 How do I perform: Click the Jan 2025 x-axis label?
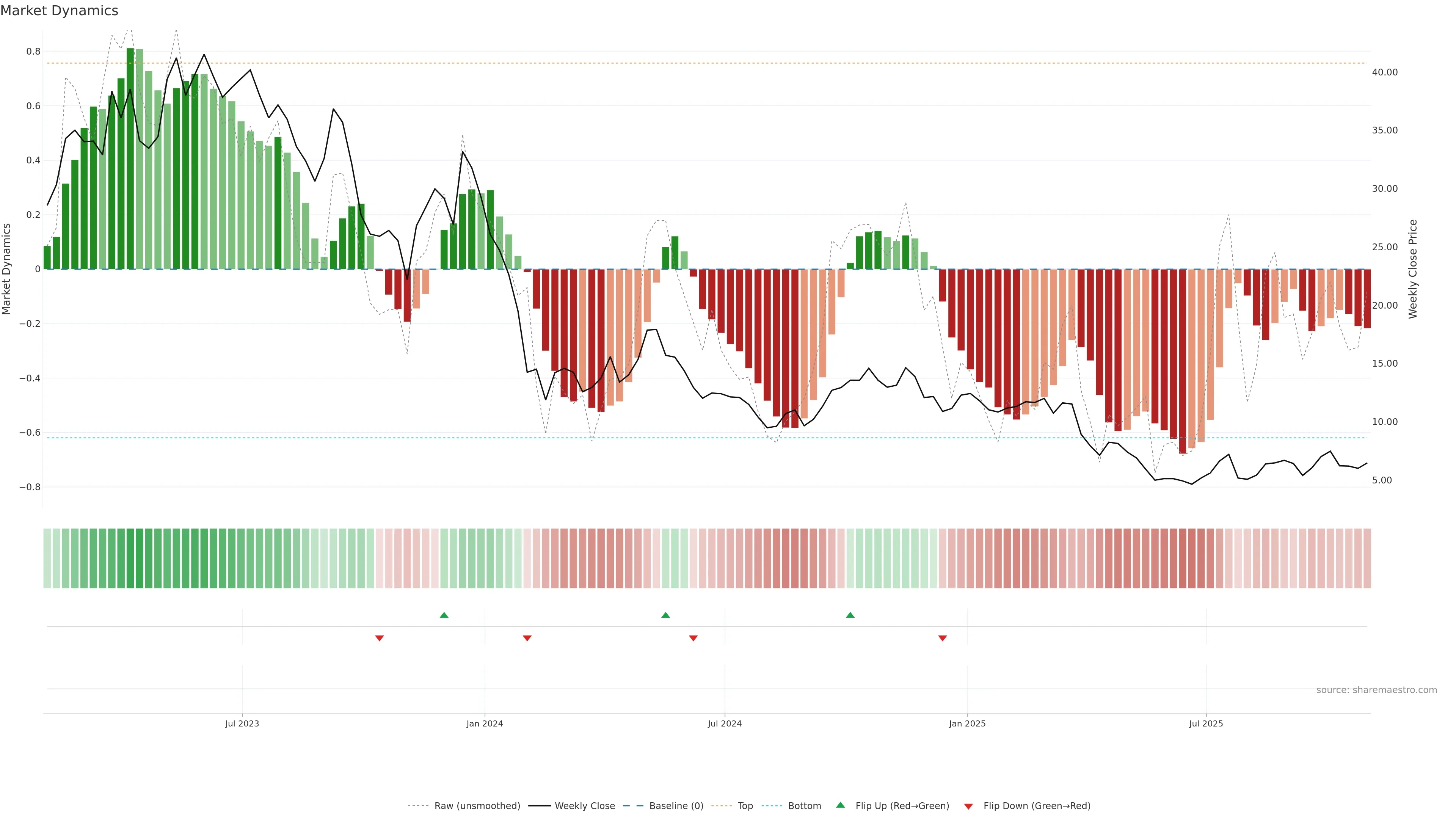click(967, 723)
